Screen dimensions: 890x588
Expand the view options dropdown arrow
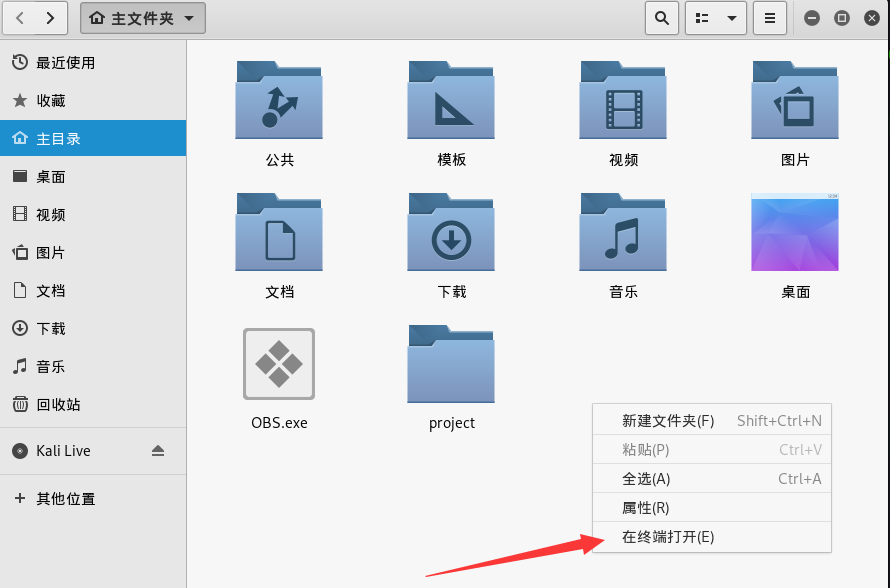pos(732,18)
